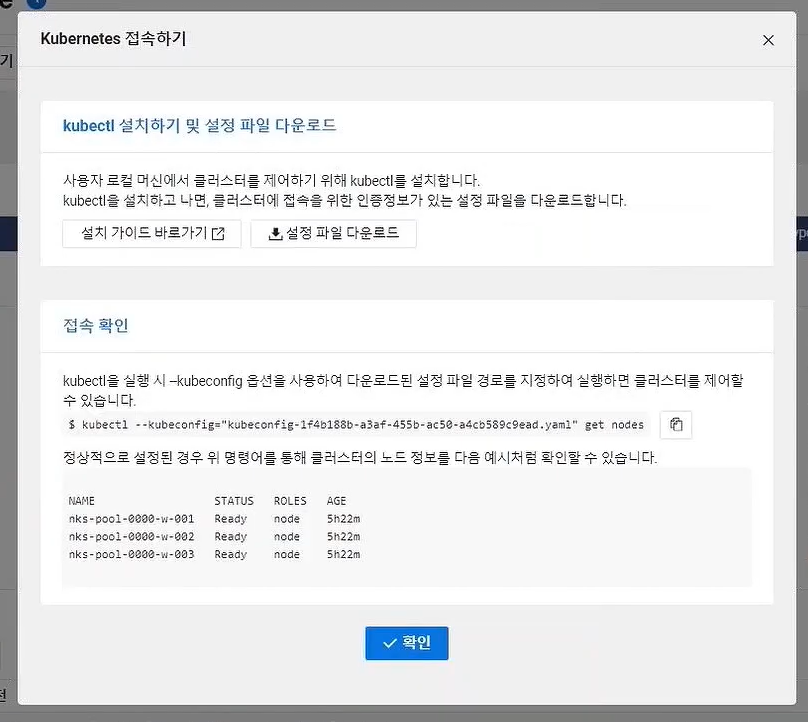Click the ROLES column header
This screenshot has width=808, height=722.
[x=290, y=501]
